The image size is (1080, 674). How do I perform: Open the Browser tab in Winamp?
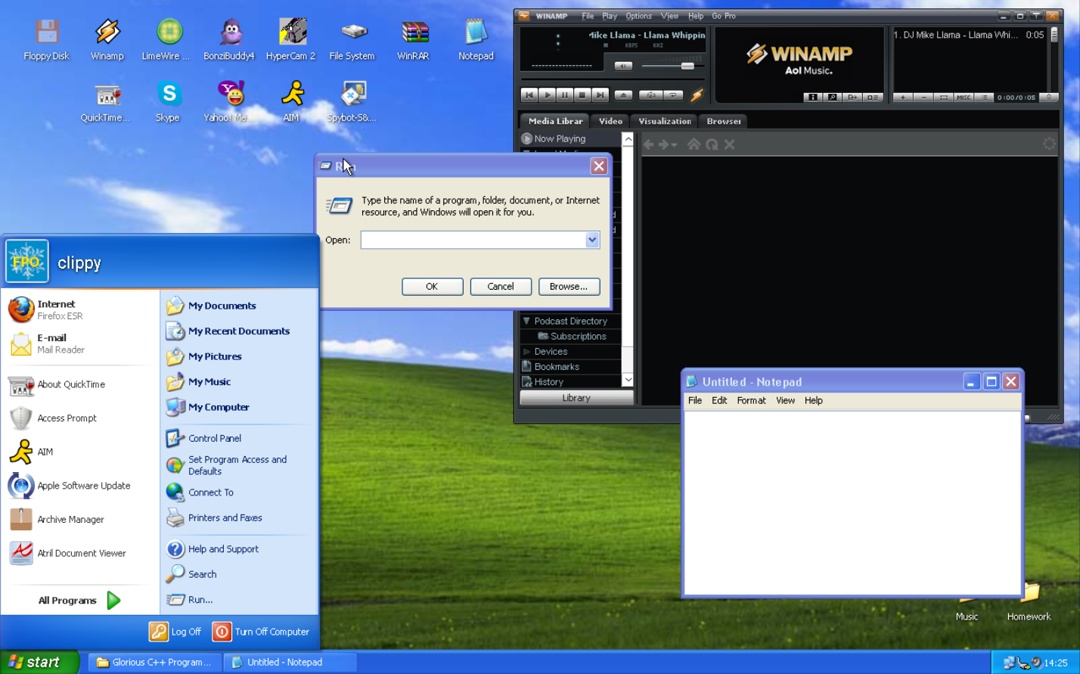[x=724, y=121]
